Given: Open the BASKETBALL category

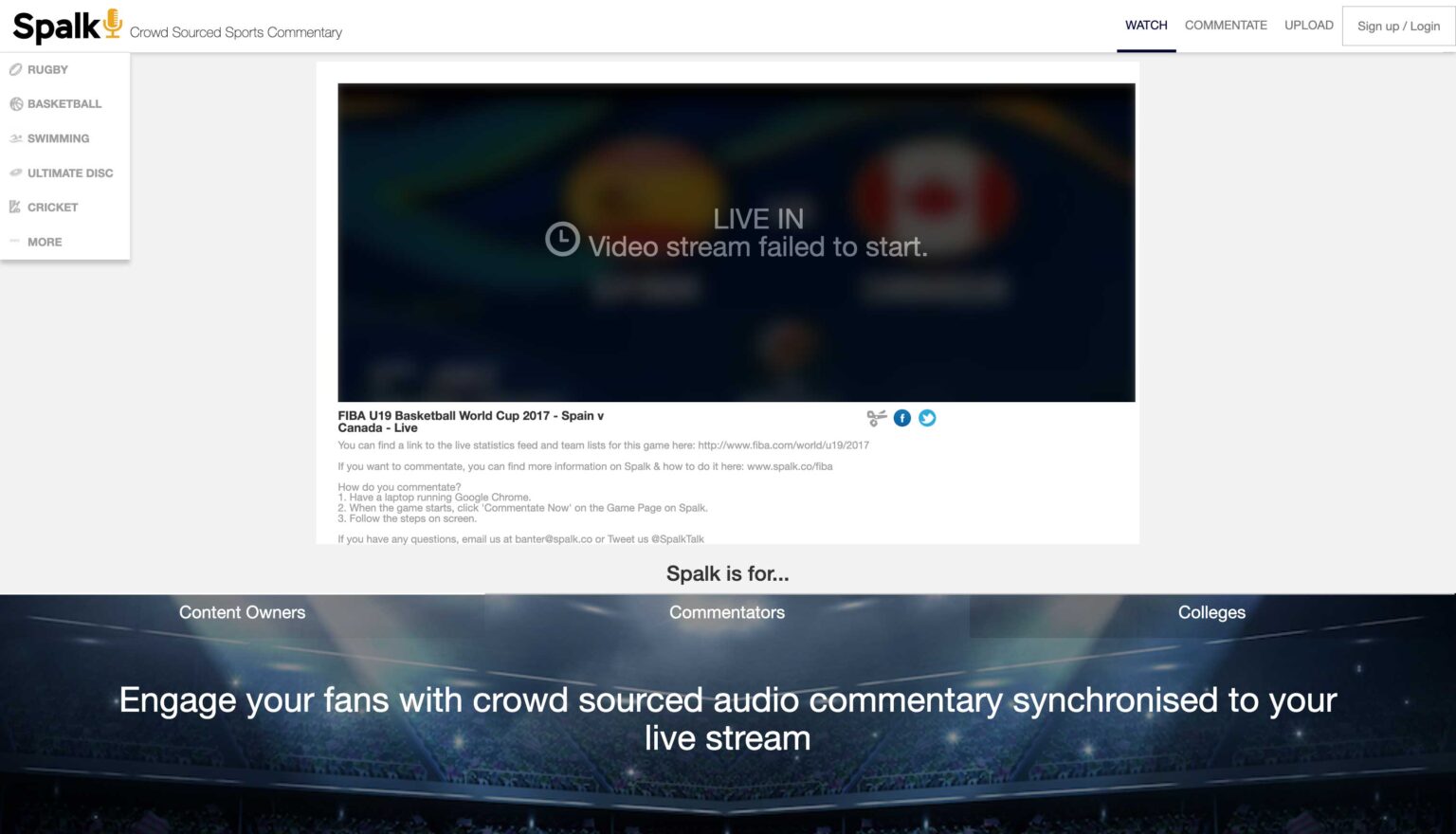Looking at the screenshot, I should (x=64, y=104).
